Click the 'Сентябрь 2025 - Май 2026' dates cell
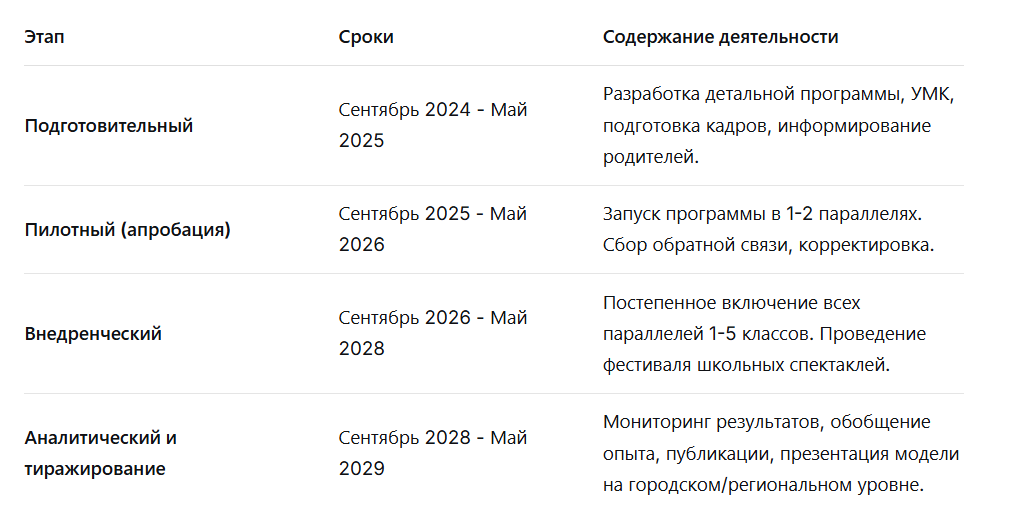The image size is (1020, 512). point(432,229)
